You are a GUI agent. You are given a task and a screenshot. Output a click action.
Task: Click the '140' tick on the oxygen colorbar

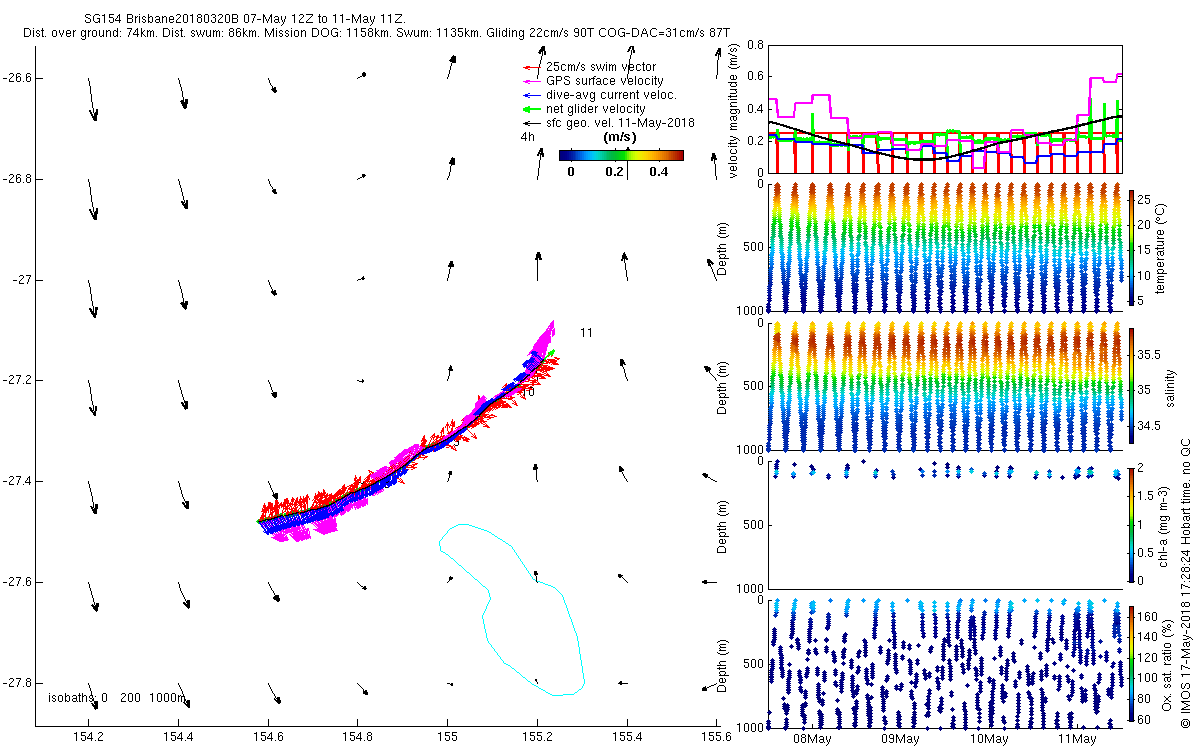1149,637
